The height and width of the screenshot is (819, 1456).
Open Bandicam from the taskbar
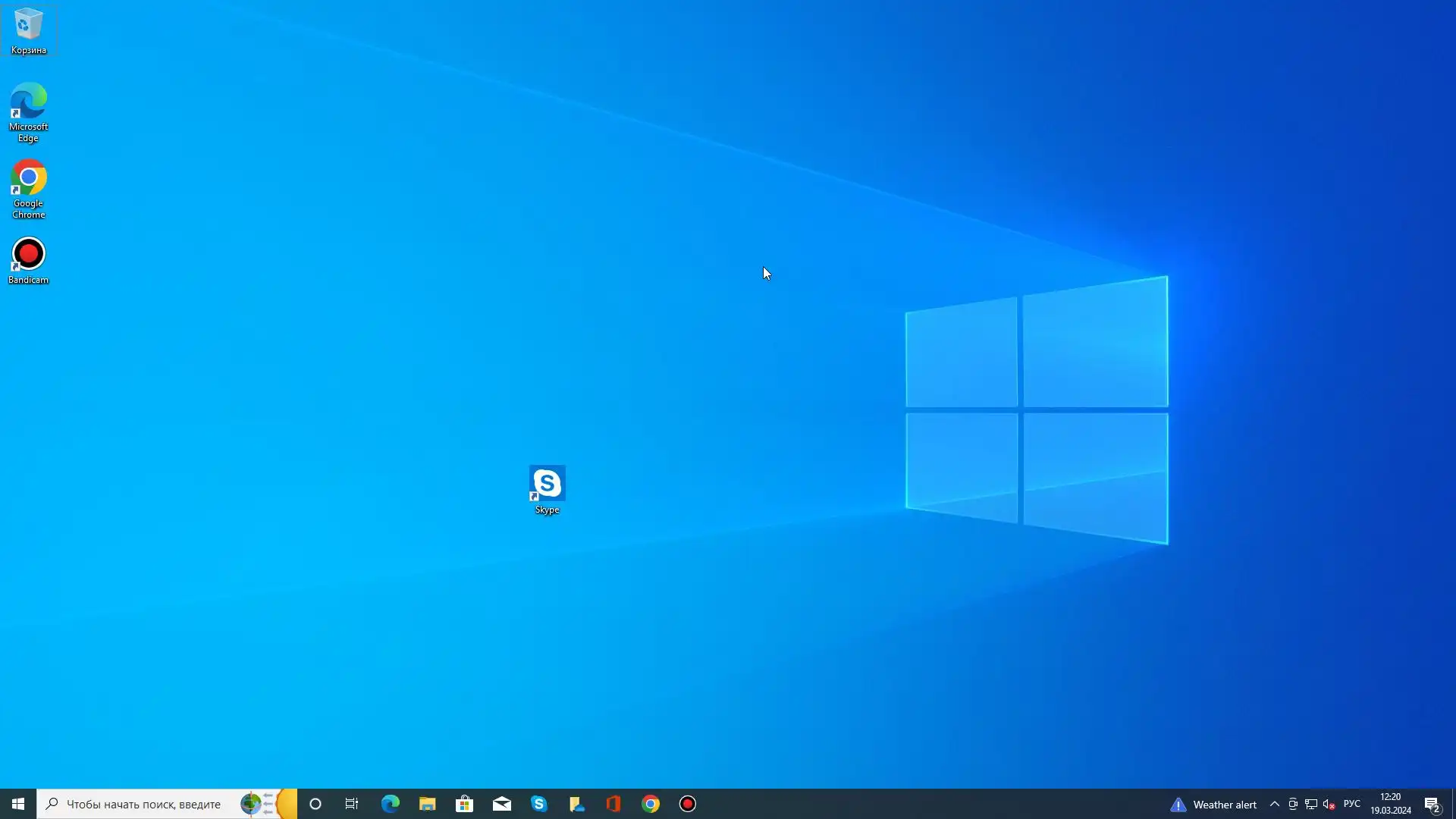687,804
